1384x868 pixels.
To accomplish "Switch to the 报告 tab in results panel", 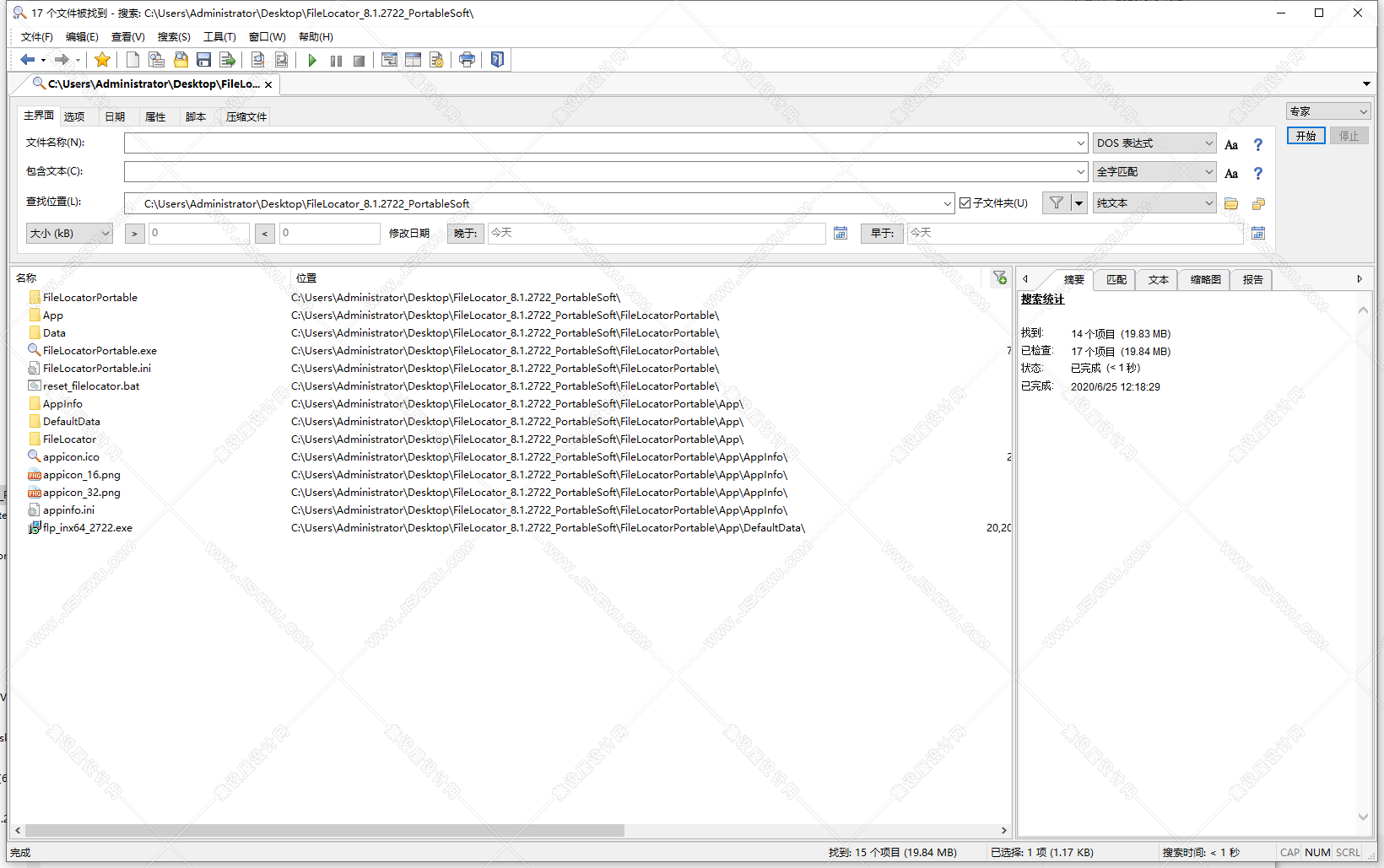I will point(1252,280).
